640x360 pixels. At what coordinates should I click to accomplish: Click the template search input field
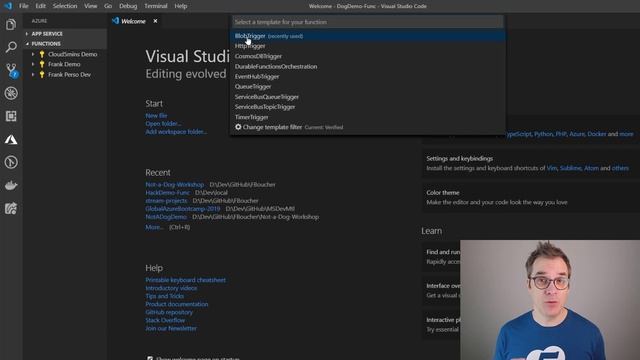tap(367, 22)
